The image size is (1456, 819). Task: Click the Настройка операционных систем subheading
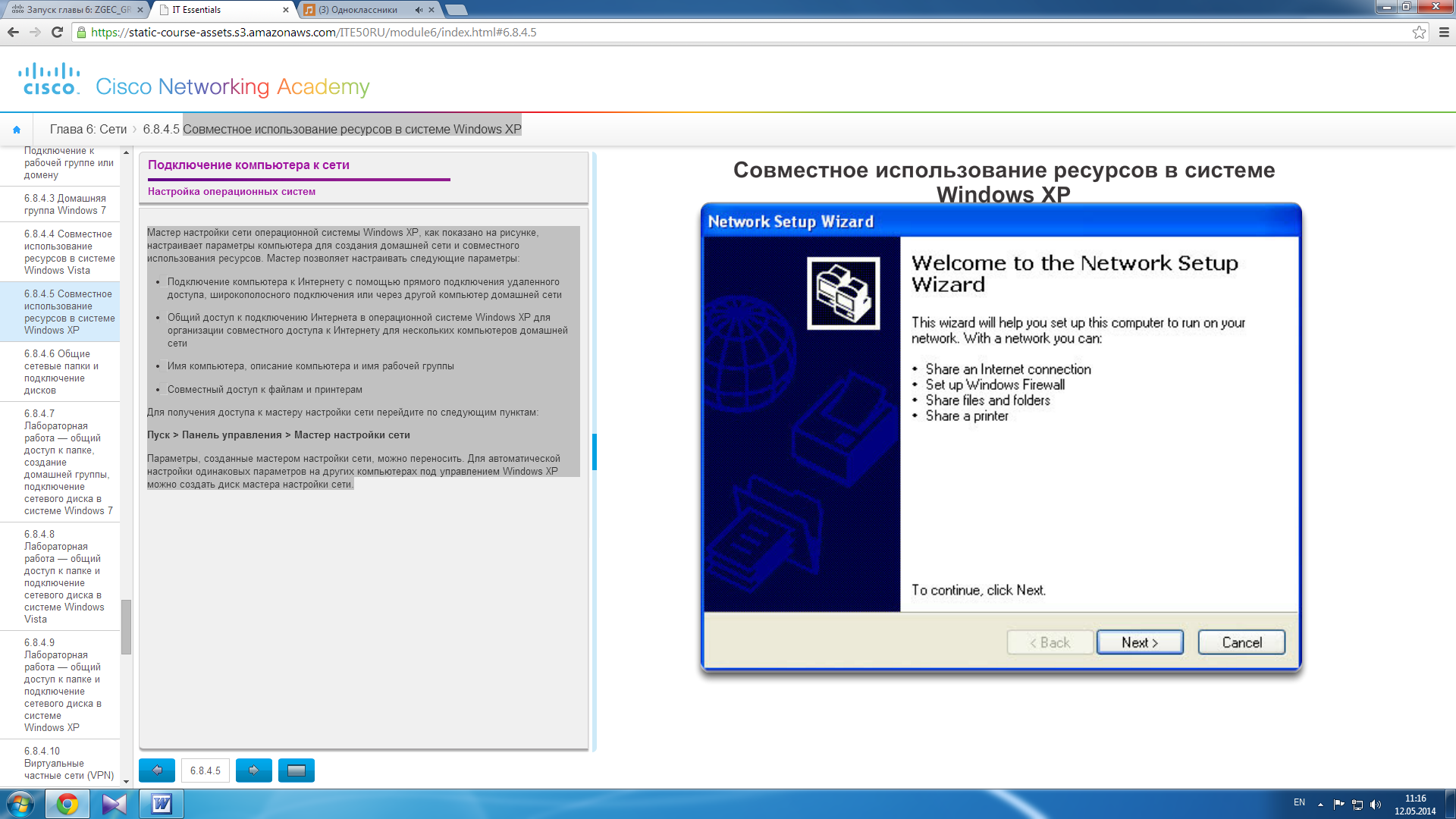231,192
